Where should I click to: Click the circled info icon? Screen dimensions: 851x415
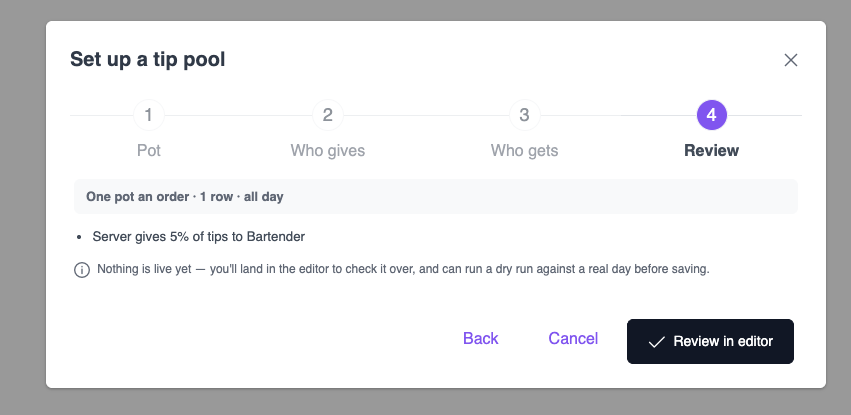pos(82,270)
